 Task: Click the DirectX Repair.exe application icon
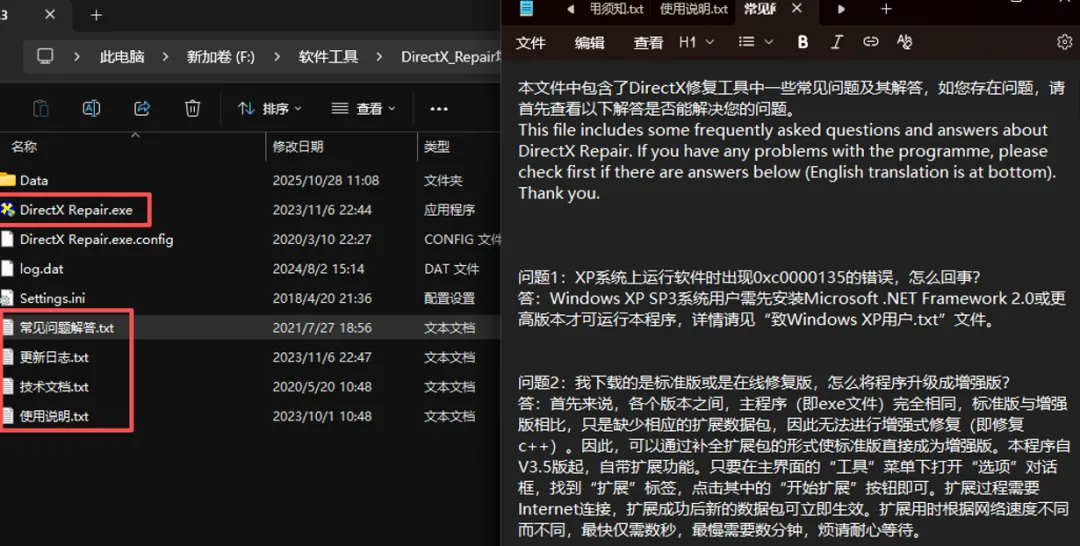tap(8, 210)
